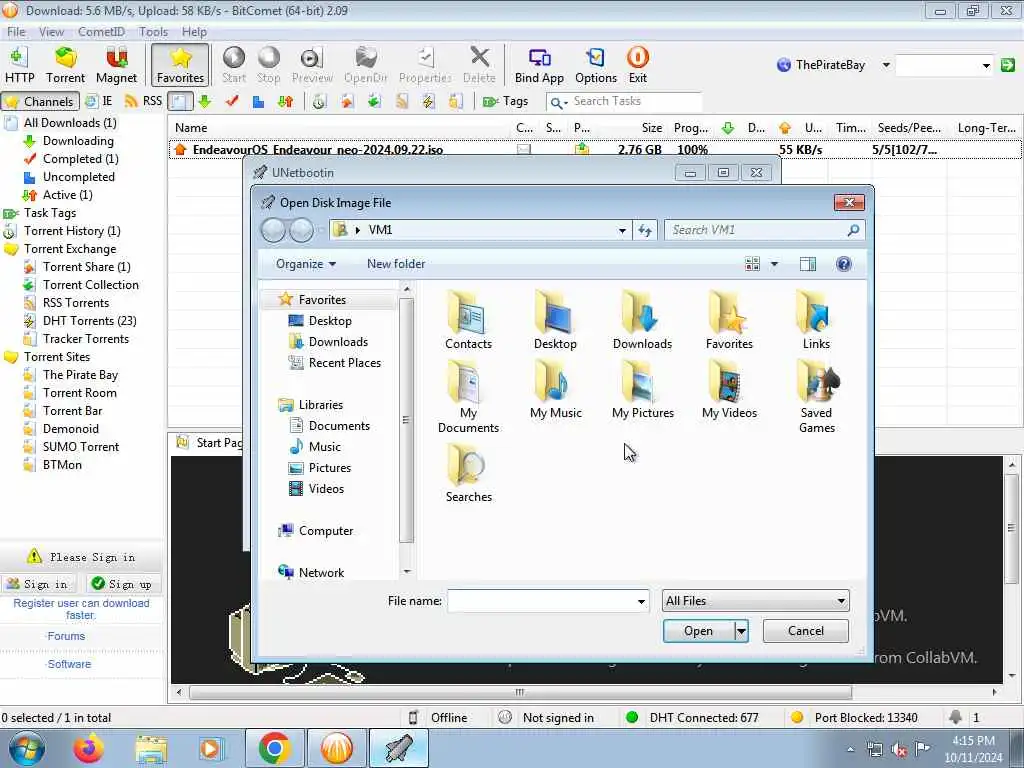The height and width of the screenshot is (768, 1024).
Task: Click the Bind App toolbar icon
Action: click(x=539, y=65)
